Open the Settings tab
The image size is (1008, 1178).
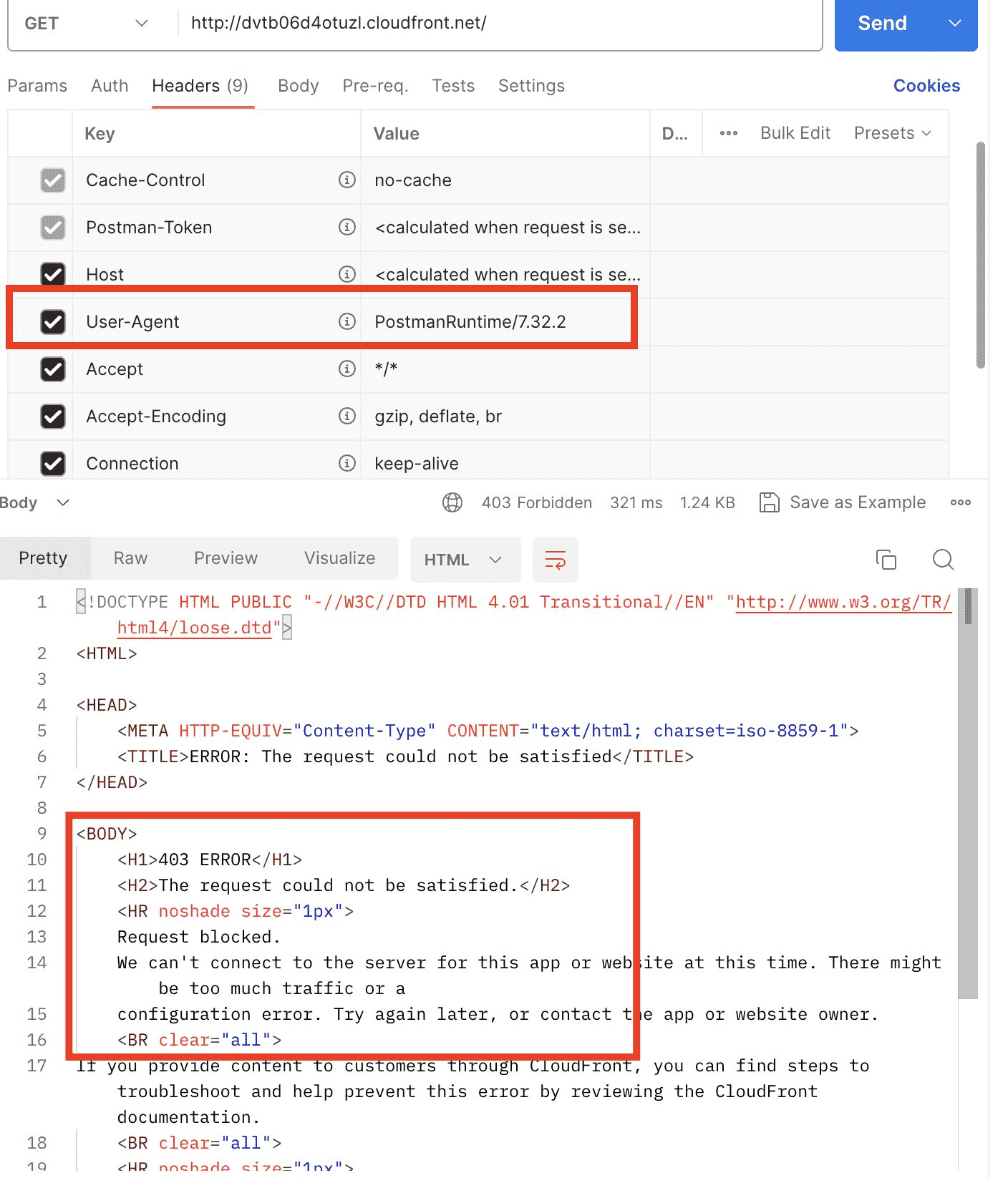point(531,86)
